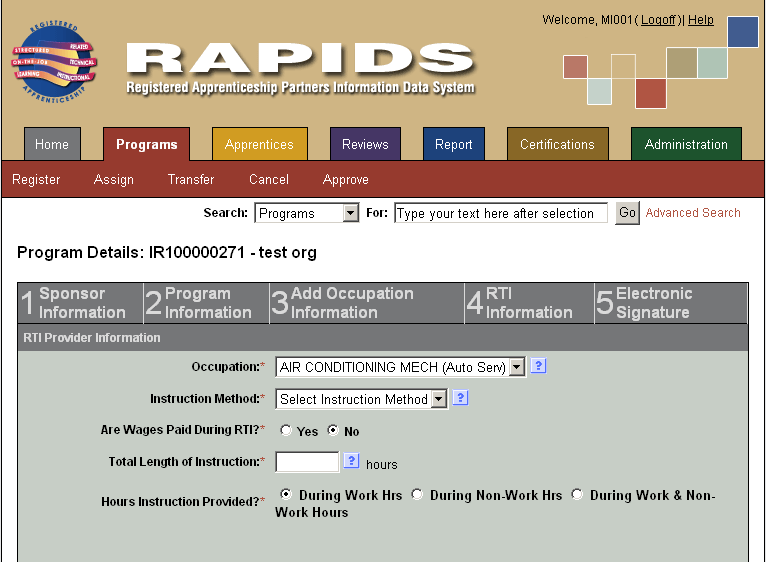Choose During Non-Work Hrs radio option
766x562 pixels.
(x=417, y=494)
